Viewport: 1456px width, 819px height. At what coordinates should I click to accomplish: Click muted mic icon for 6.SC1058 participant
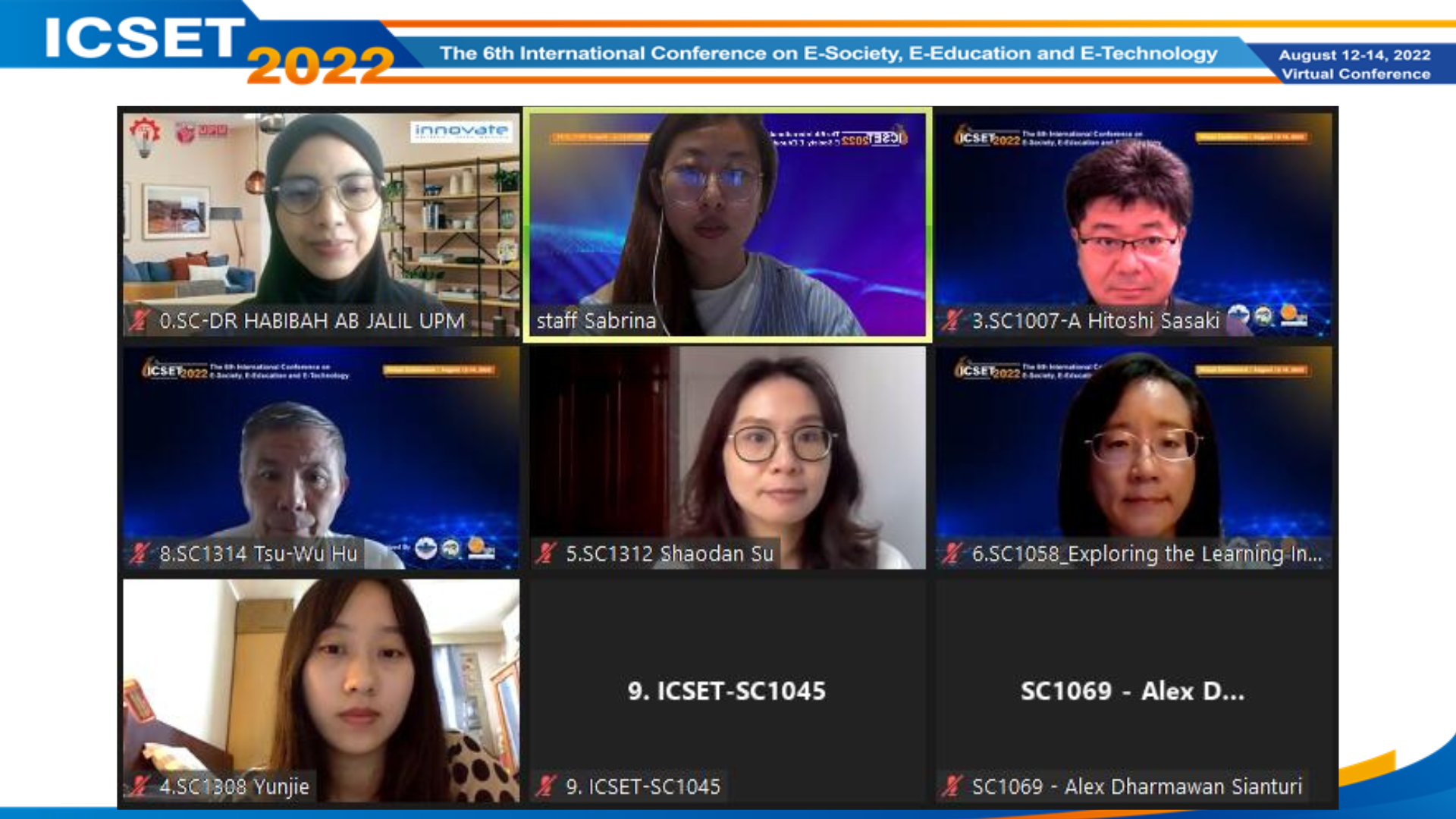pos(952,554)
